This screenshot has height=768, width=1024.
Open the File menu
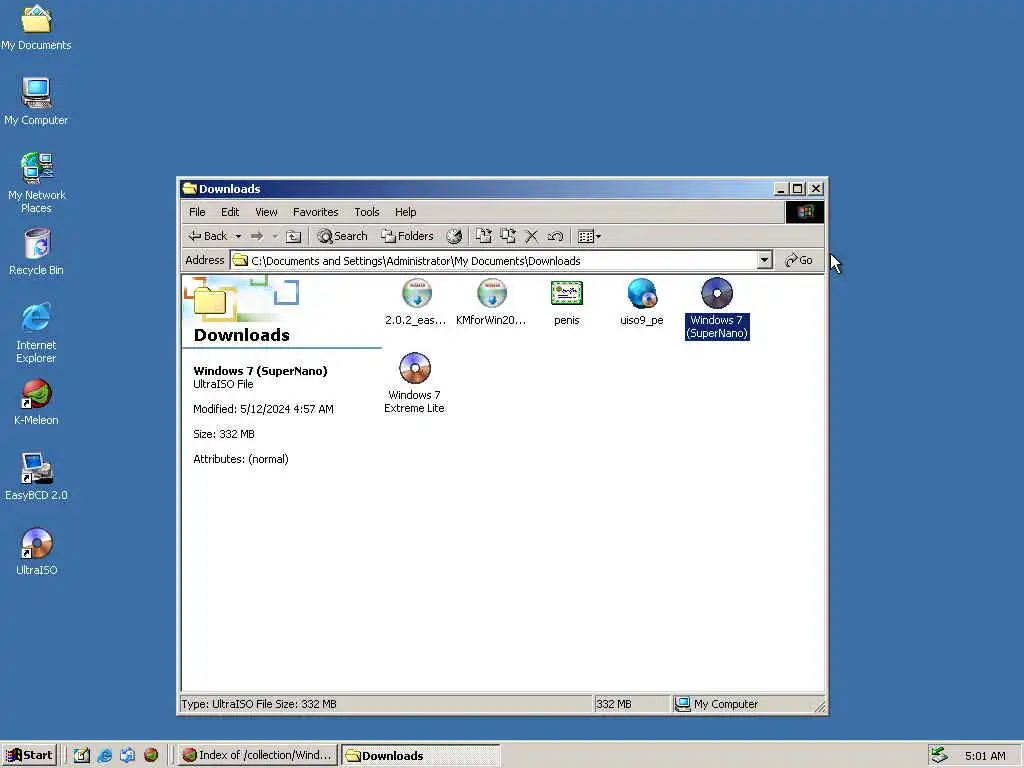[x=197, y=212]
